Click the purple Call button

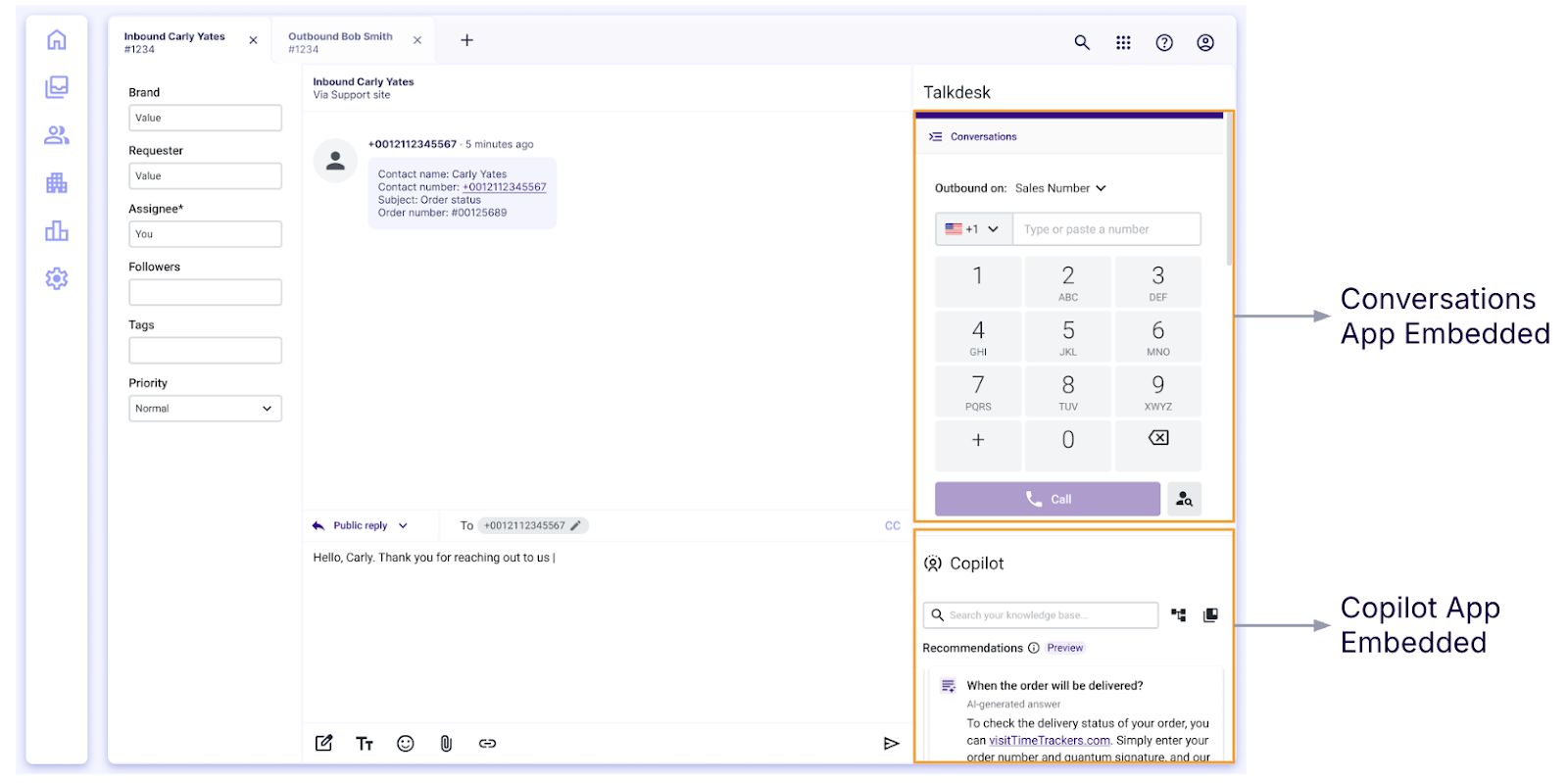(x=1048, y=499)
